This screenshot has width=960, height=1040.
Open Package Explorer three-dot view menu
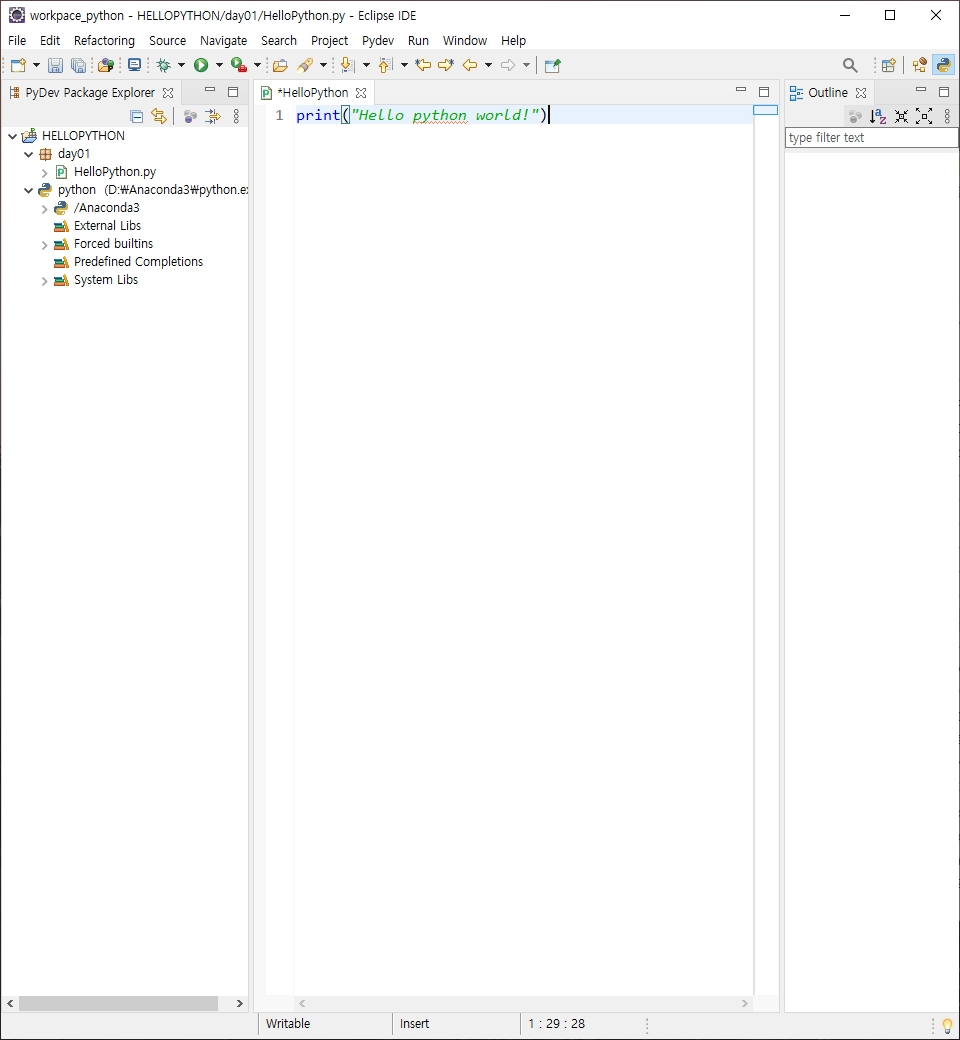coord(236,117)
